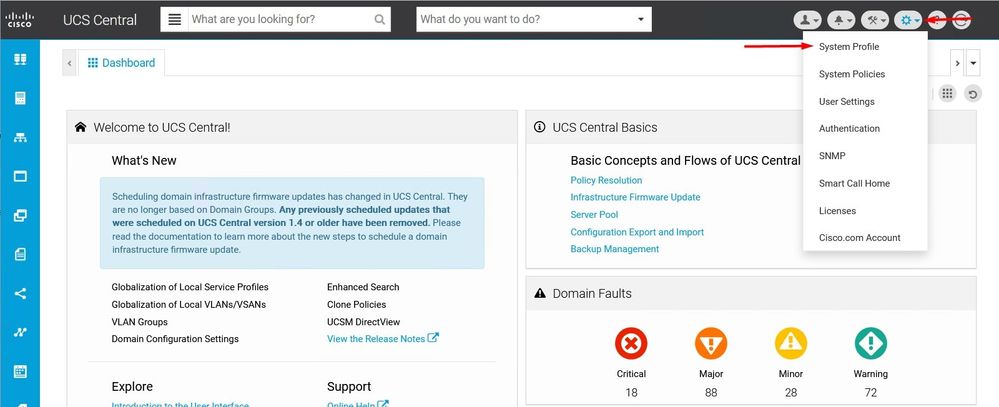The image size is (999, 407).
Task: Click the dashboard widgets grid icon
Action: click(x=947, y=94)
